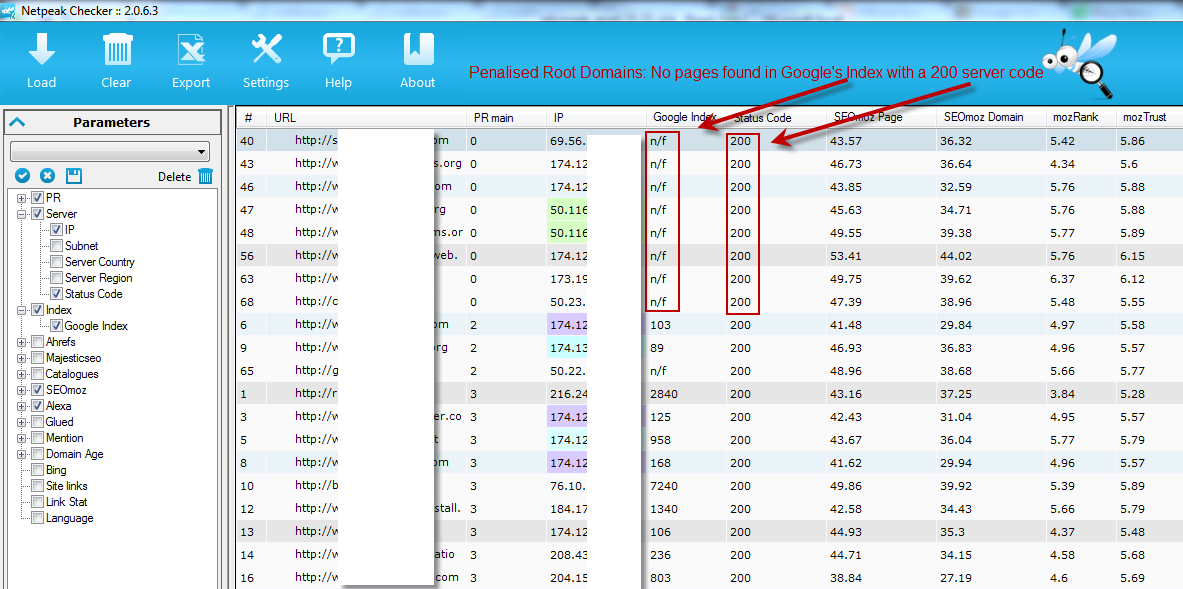Toggle the Alexa checkbox
Viewport: 1183px width, 589px height.
tap(38, 406)
